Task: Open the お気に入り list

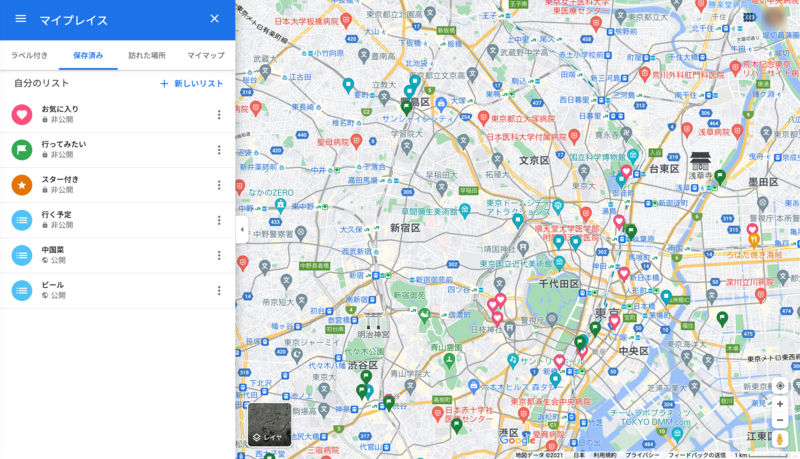Action: pos(117,115)
